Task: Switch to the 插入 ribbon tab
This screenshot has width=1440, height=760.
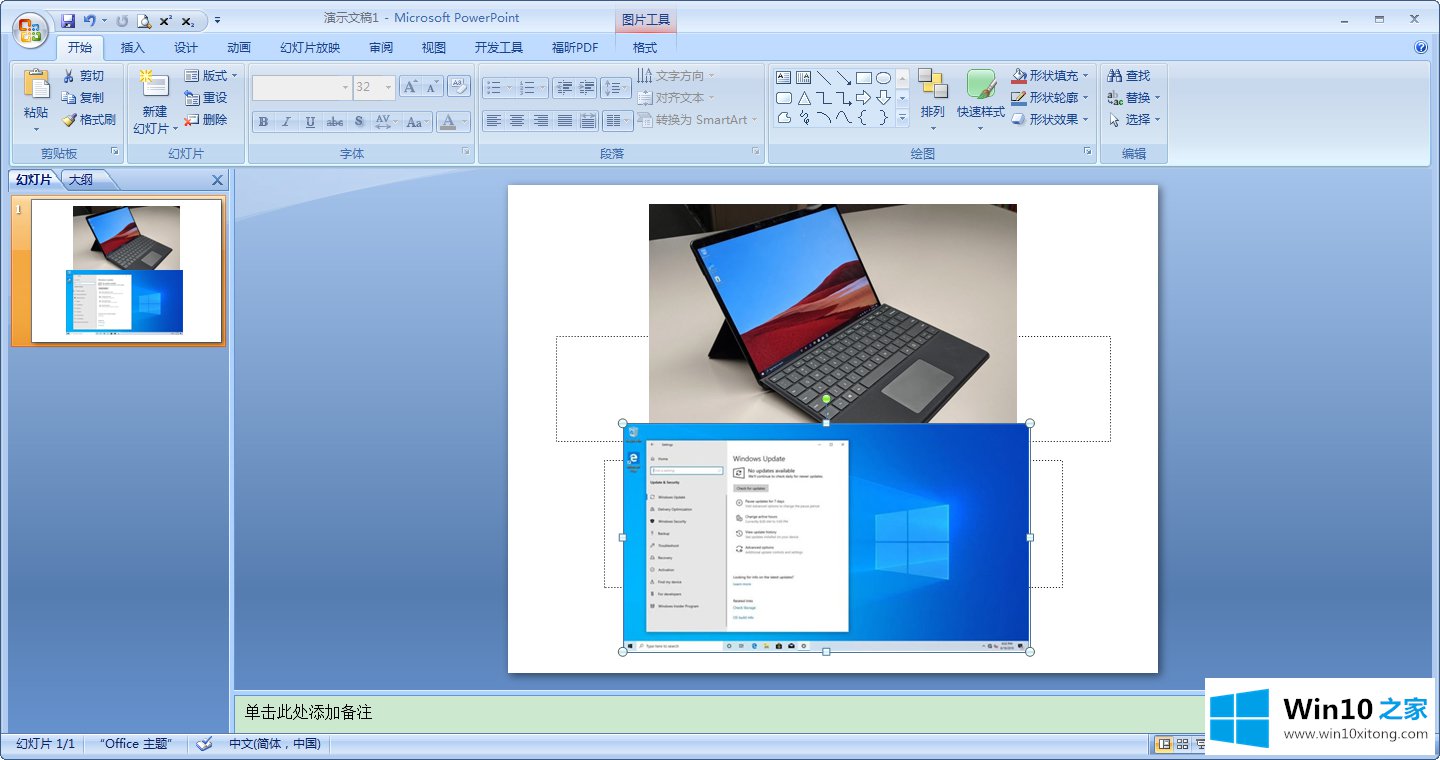Action: coord(132,47)
